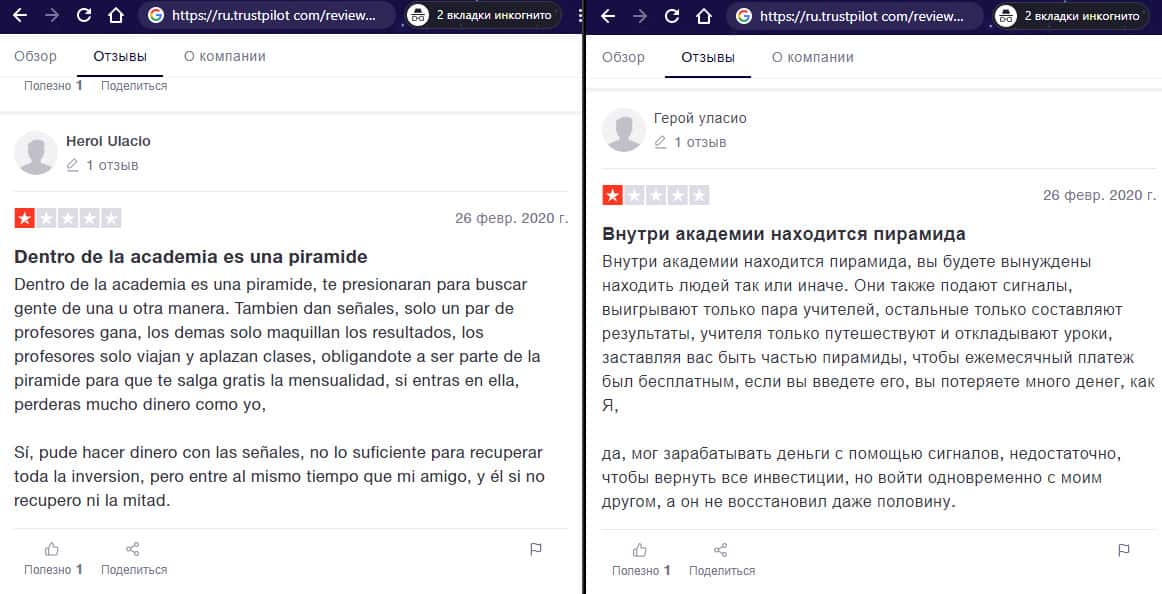Switch to the Обзор tab in the left window

tap(35, 56)
